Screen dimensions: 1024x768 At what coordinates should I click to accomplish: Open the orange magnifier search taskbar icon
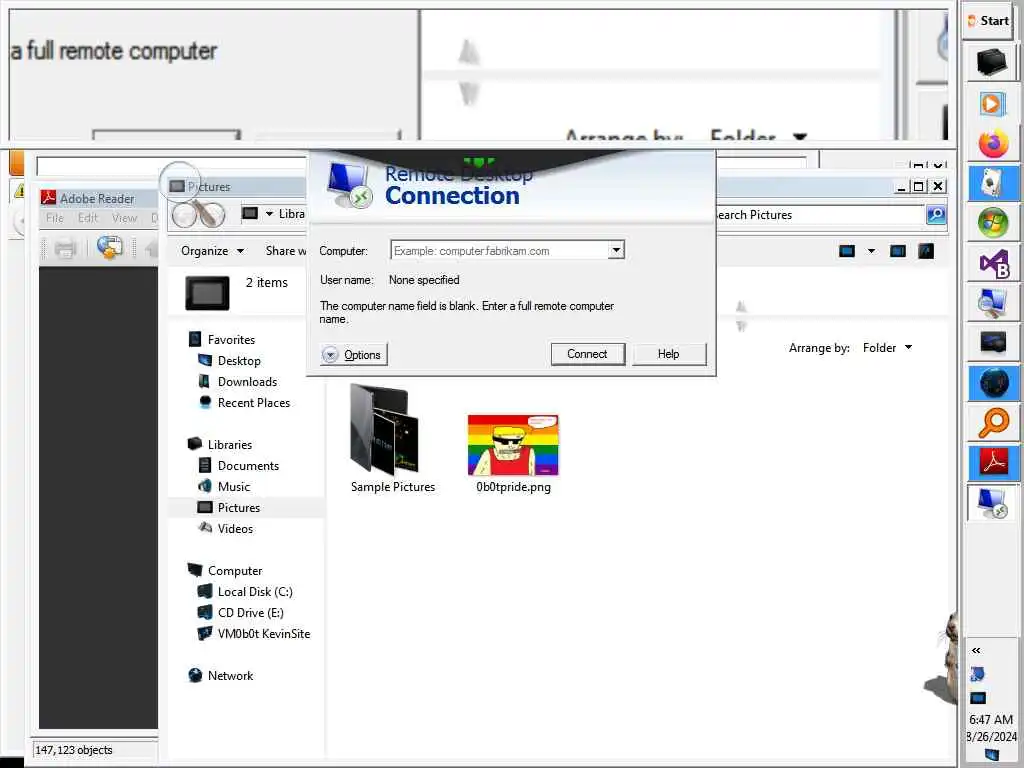[x=992, y=423]
